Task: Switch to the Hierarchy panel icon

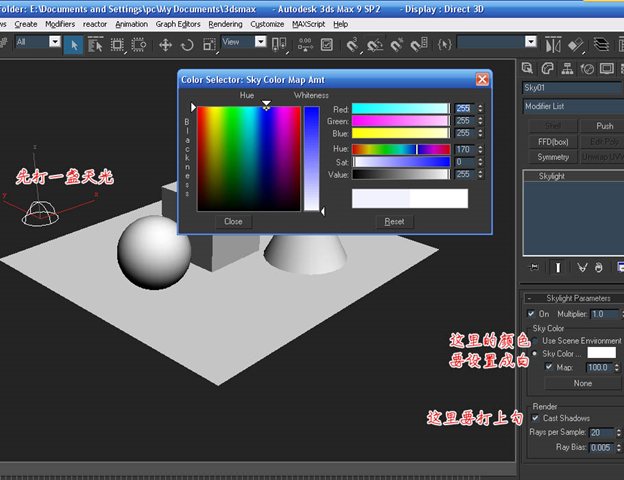Action: click(x=567, y=69)
